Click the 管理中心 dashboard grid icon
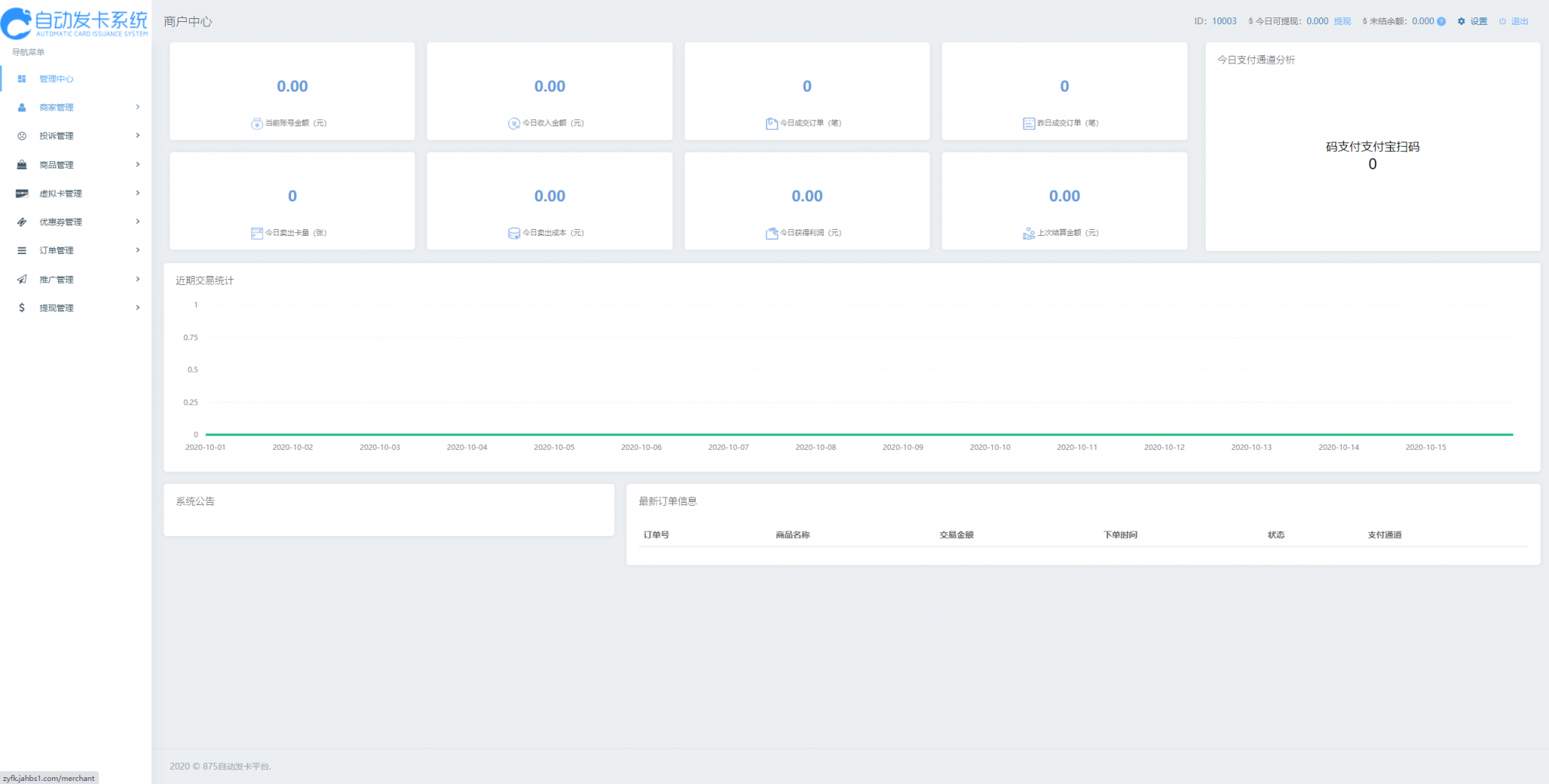 22,79
